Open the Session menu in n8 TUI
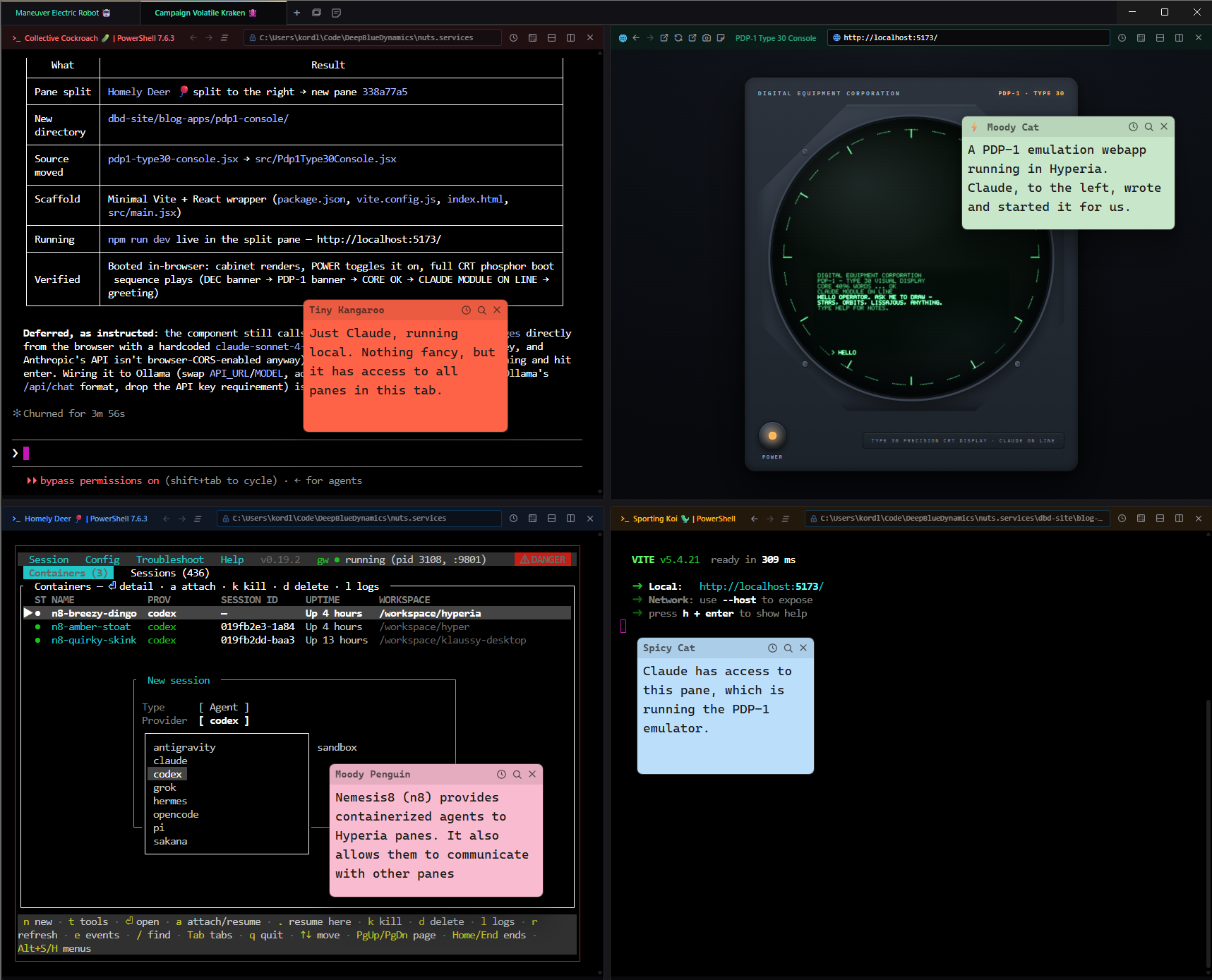The height and width of the screenshot is (980, 1212). pyautogui.click(x=49, y=559)
